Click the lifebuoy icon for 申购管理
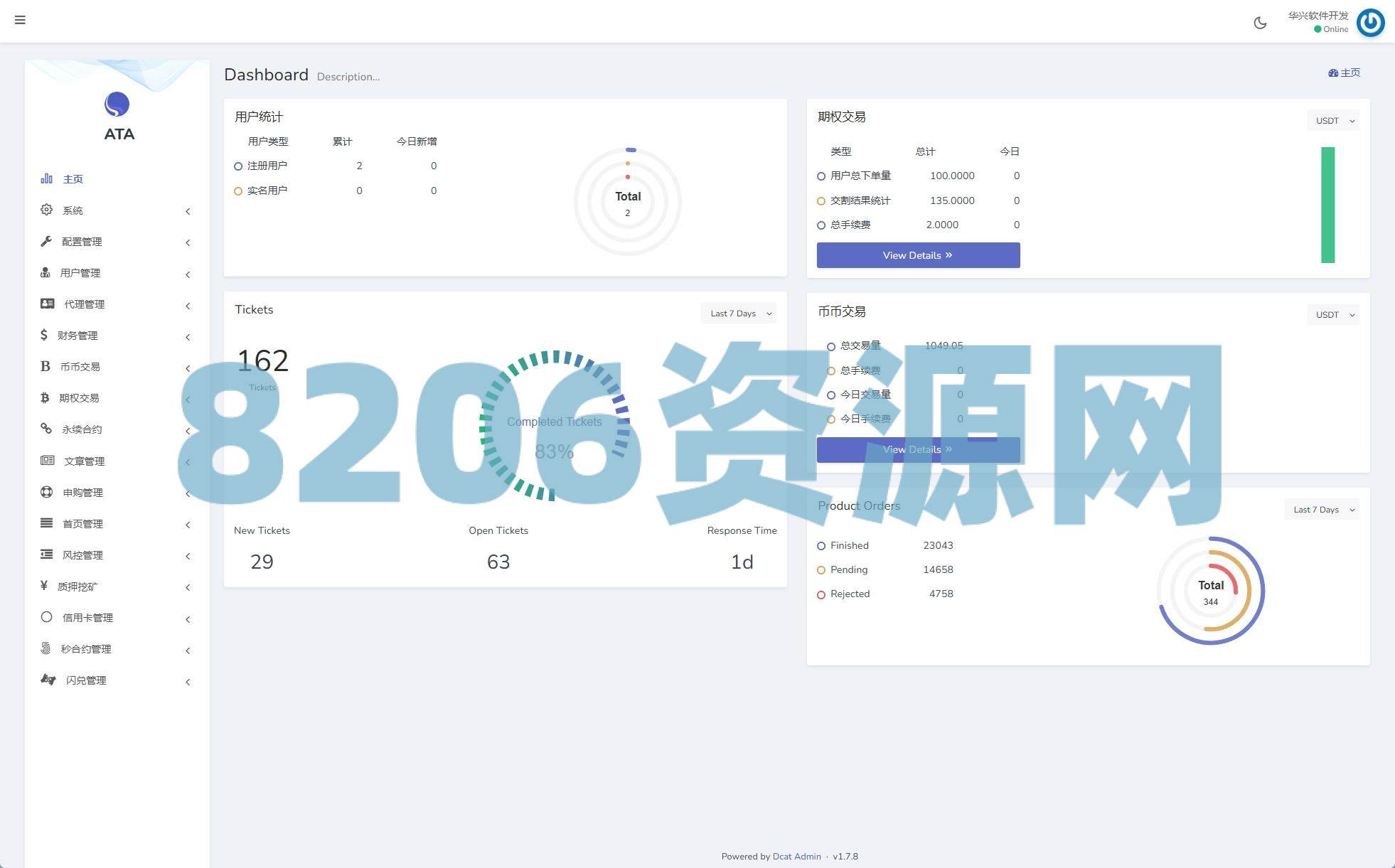Image resolution: width=1395 pixels, height=868 pixels. tap(46, 492)
